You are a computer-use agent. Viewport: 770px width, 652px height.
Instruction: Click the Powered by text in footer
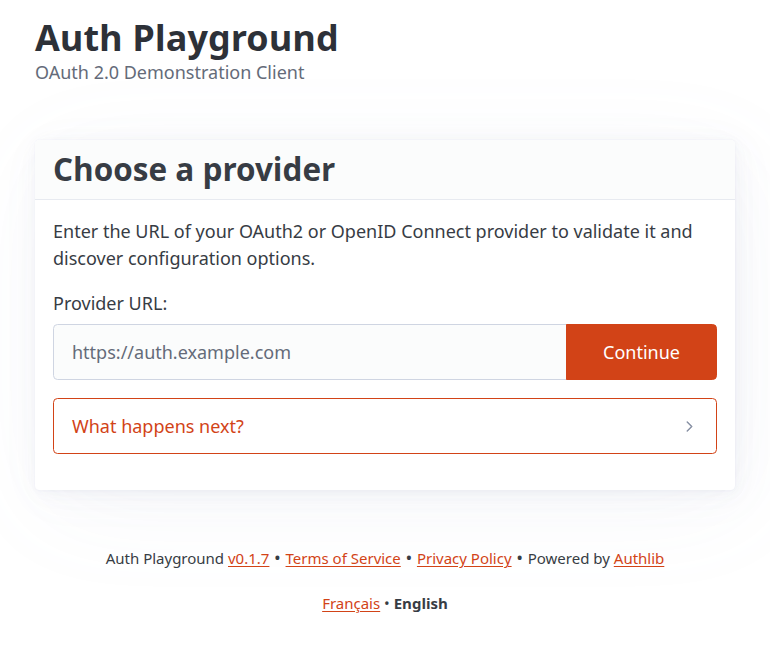pos(568,559)
